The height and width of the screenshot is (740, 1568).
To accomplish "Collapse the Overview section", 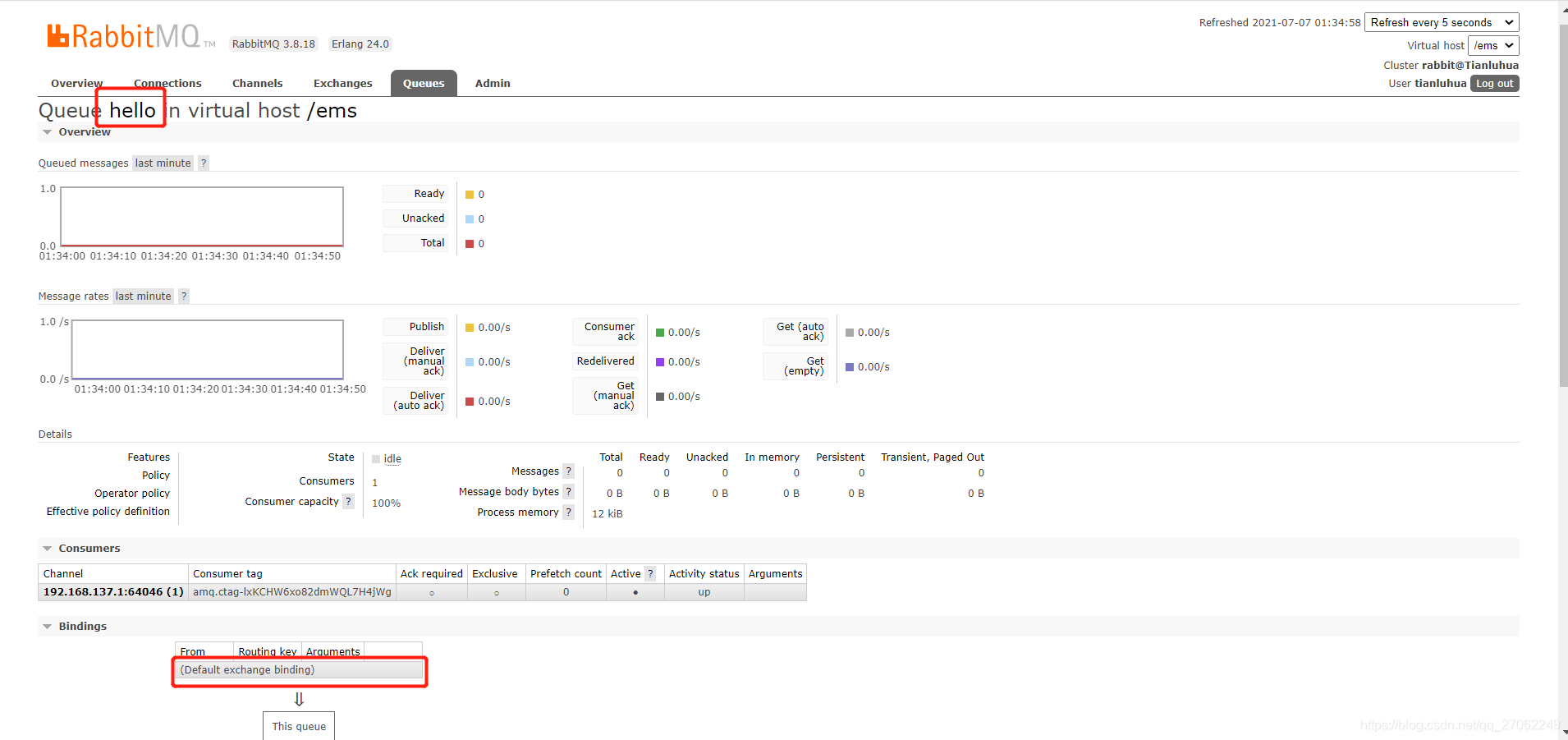I will (47, 131).
